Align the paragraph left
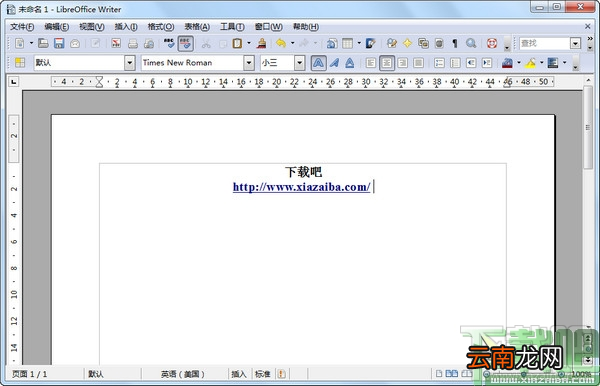Viewport: 600px width, 386px height. [x=370, y=63]
